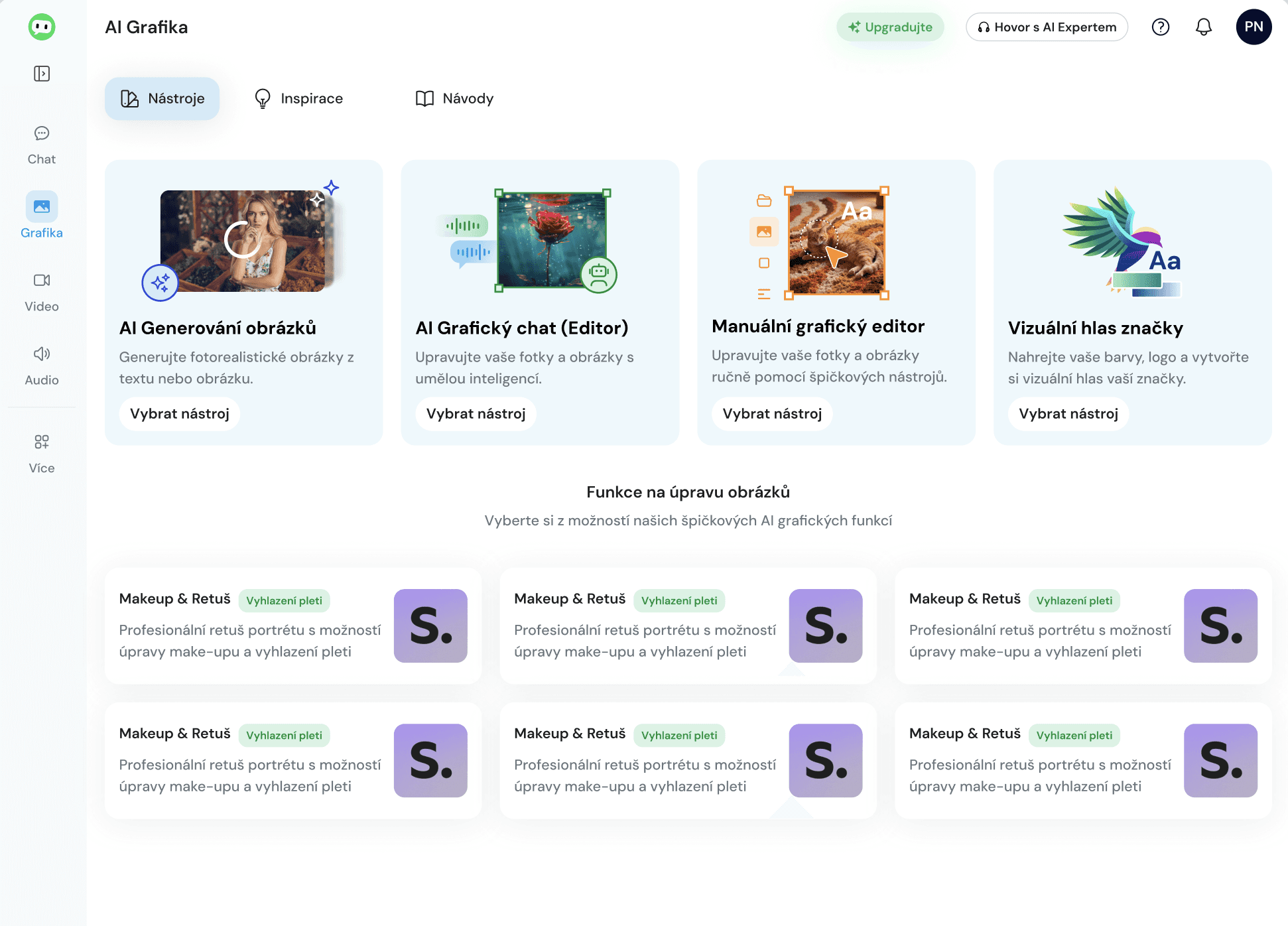Image resolution: width=1288 pixels, height=926 pixels.
Task: Open Chat from the sidebar
Action: click(42, 145)
